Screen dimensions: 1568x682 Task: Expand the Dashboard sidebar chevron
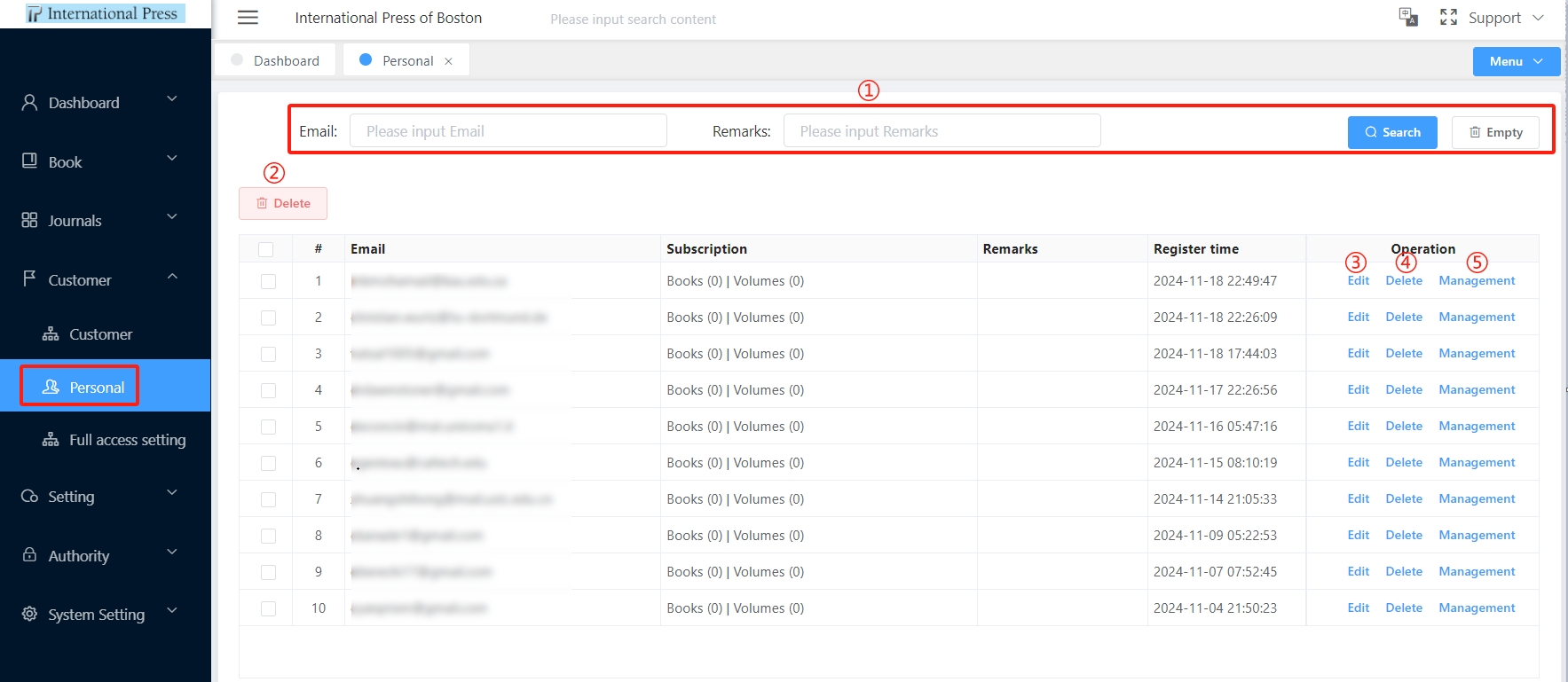point(172,98)
